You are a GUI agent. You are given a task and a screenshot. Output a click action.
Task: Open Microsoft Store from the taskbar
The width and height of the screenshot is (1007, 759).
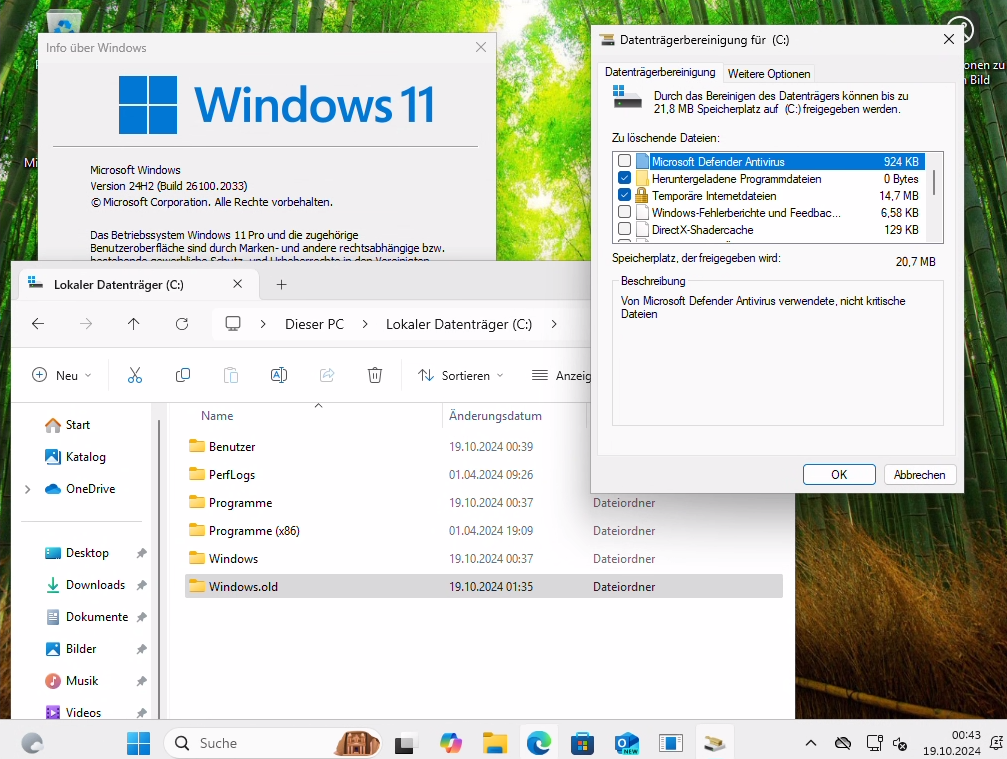click(582, 743)
